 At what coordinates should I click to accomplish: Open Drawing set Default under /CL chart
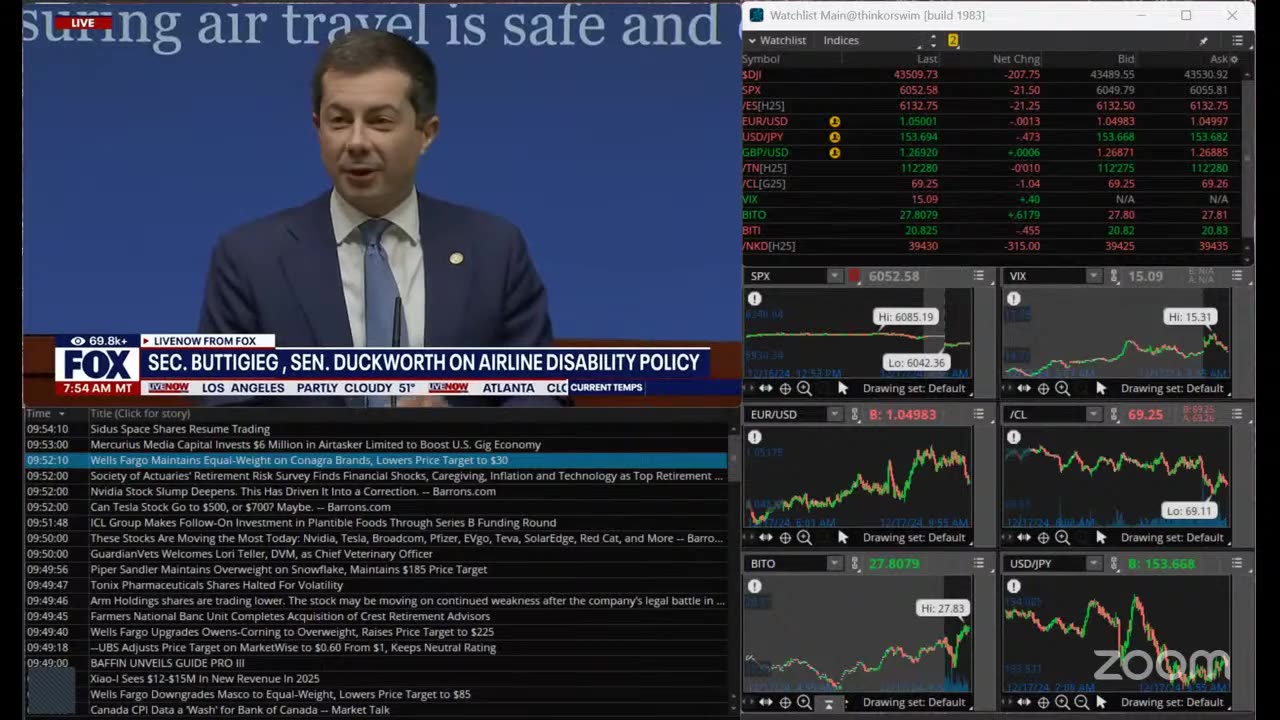tap(1172, 538)
